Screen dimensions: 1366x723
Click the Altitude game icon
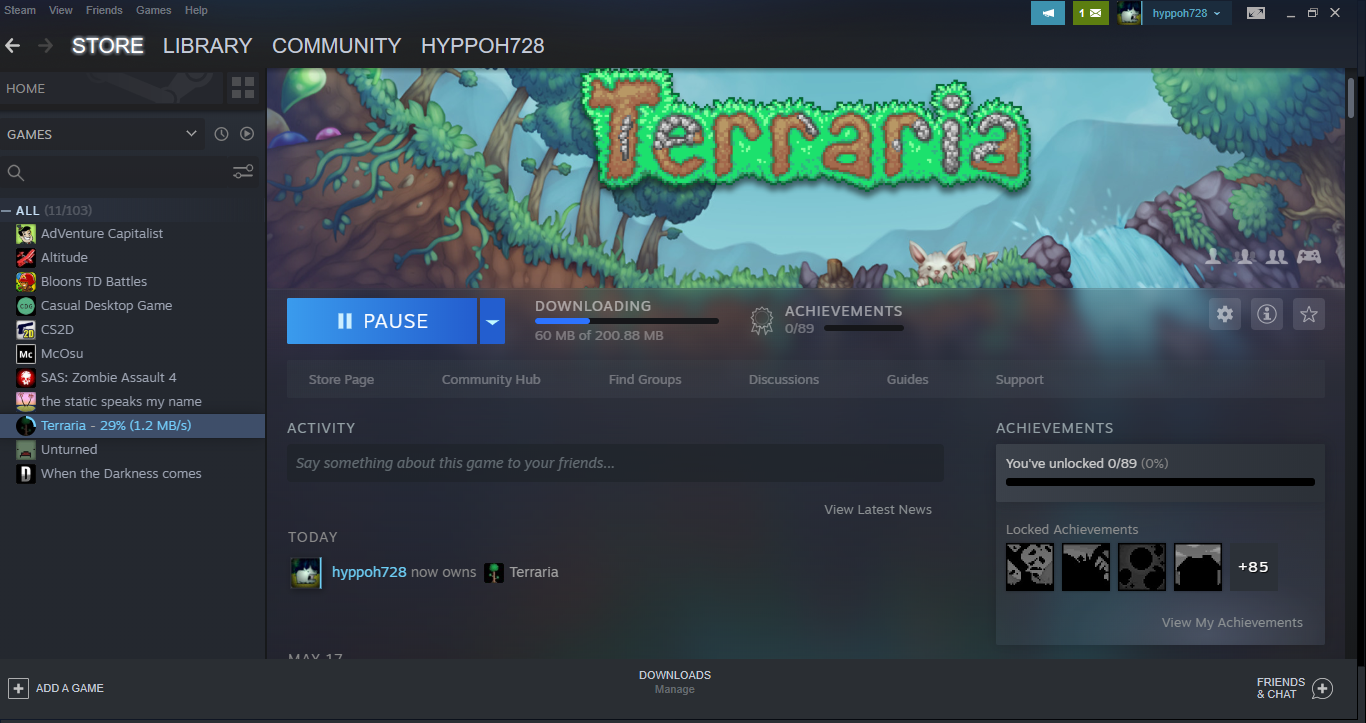coord(26,258)
